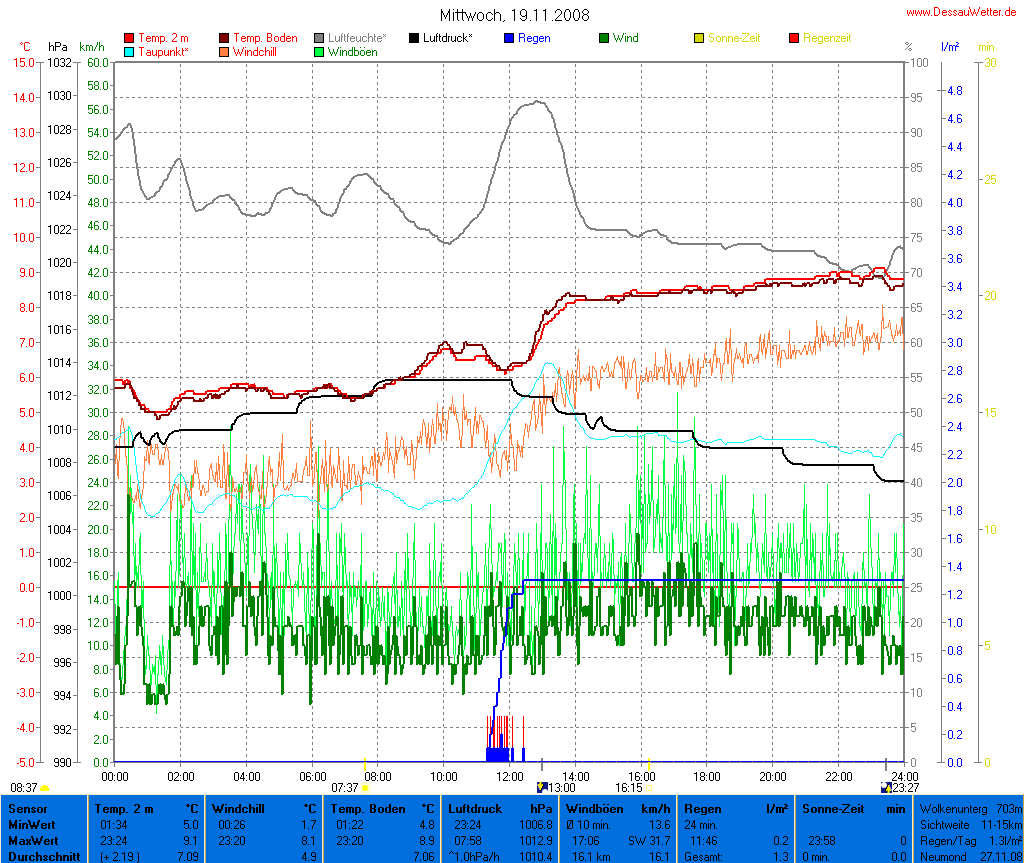Click the light green Windböen swatch
Viewport: 1024px width, 863px height.
click(320, 52)
